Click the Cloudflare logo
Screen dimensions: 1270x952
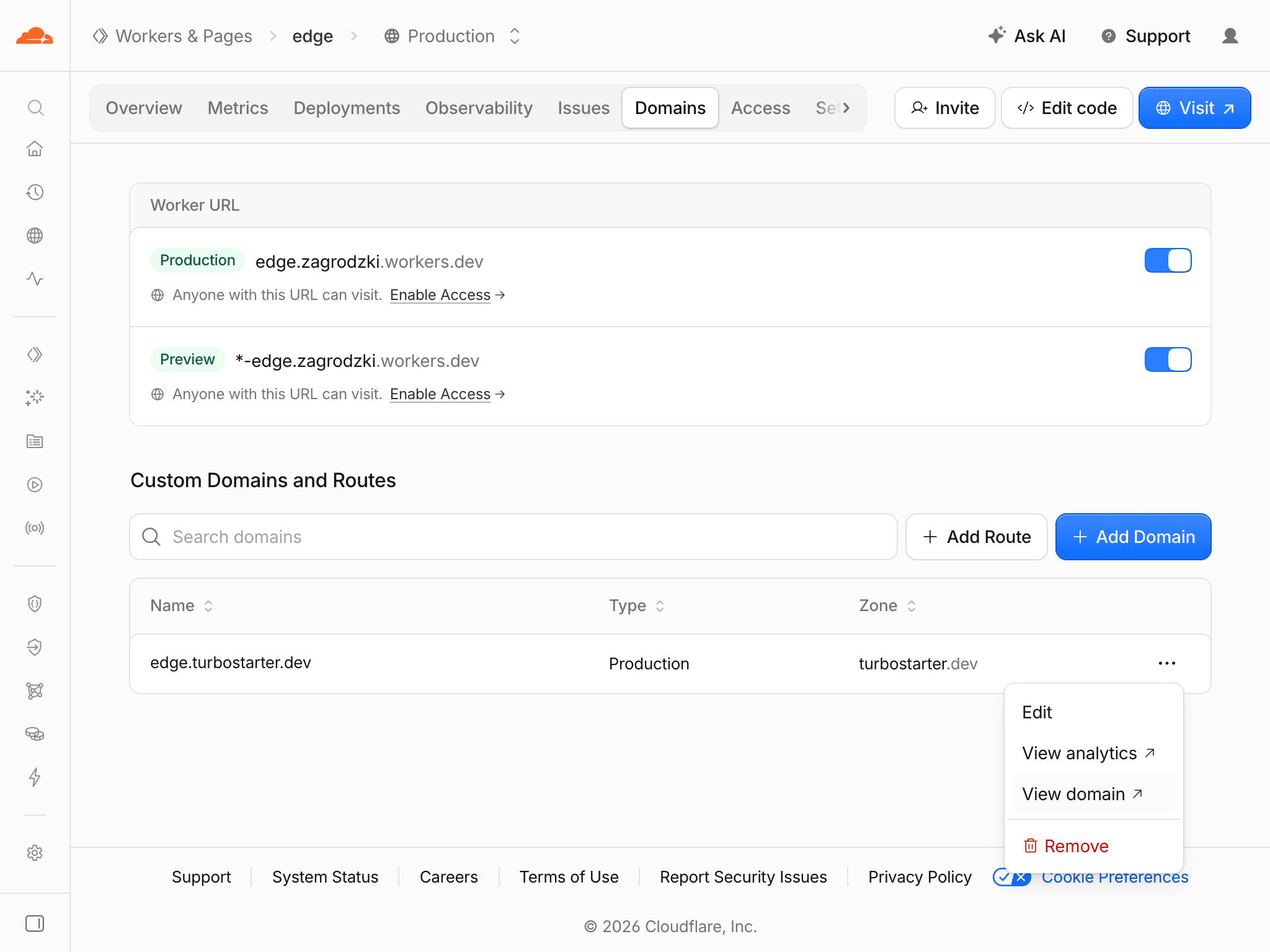click(35, 36)
